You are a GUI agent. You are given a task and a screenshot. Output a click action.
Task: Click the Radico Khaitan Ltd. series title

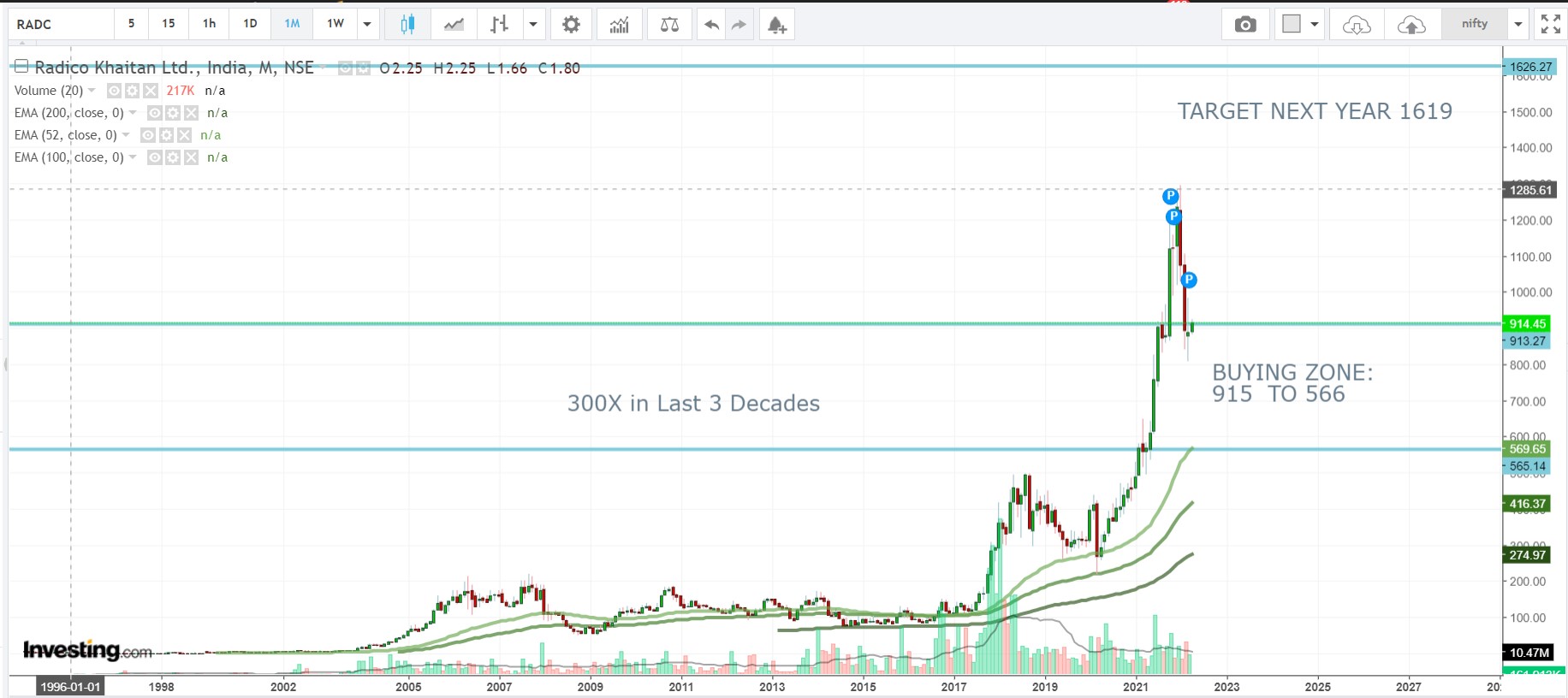click(x=174, y=68)
